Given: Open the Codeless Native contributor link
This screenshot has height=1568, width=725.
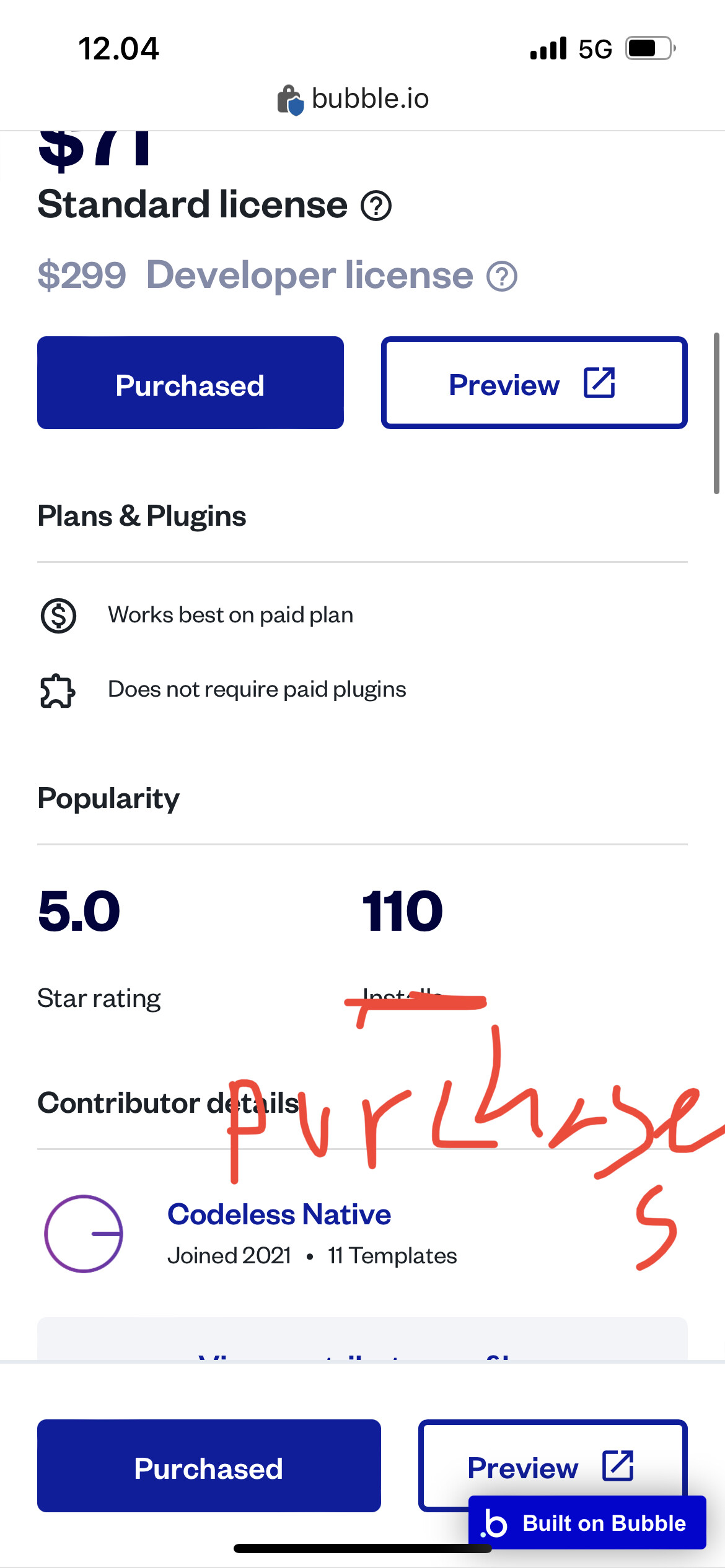Looking at the screenshot, I should click(279, 1214).
